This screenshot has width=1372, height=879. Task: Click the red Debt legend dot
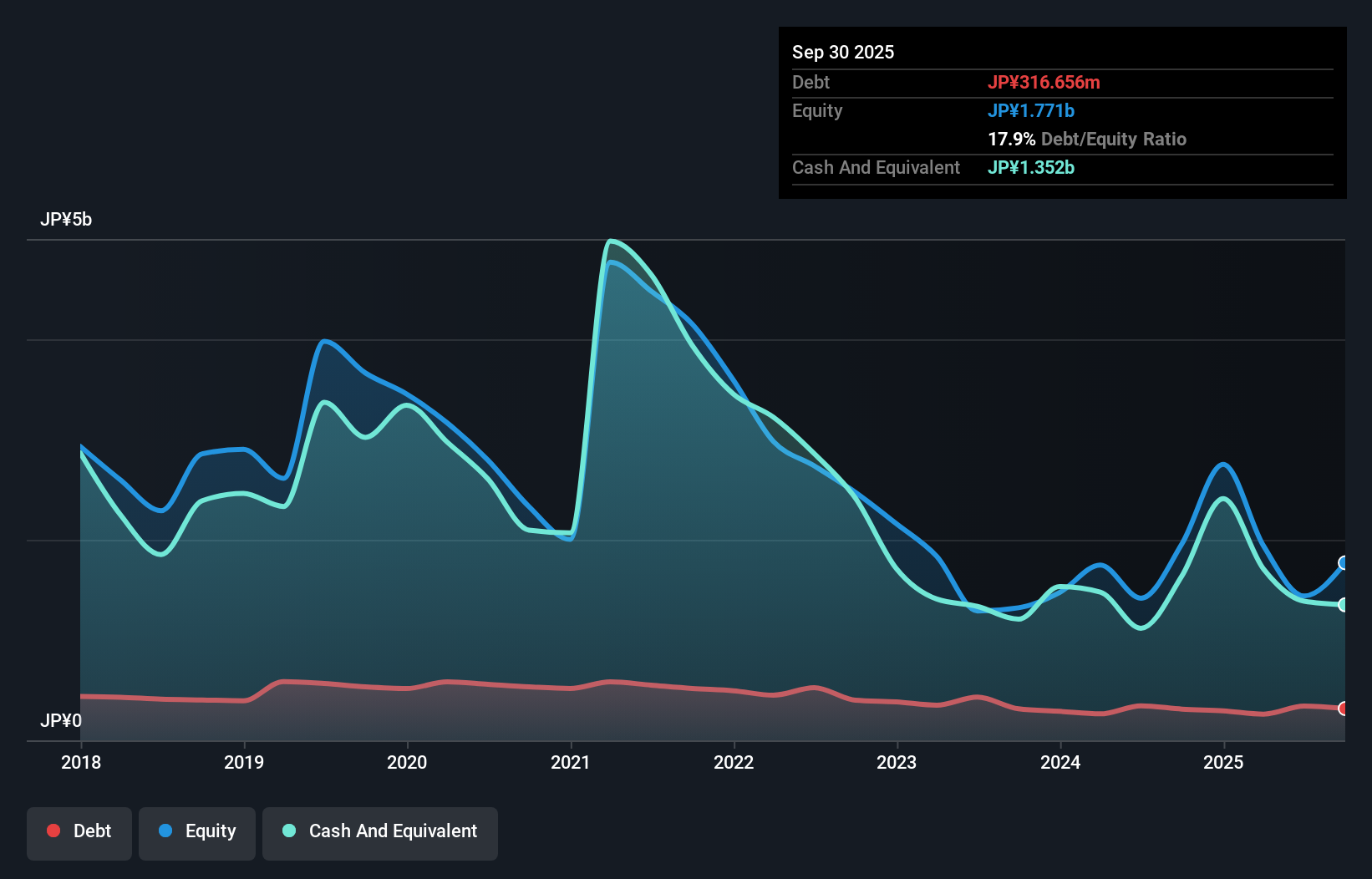point(53,831)
